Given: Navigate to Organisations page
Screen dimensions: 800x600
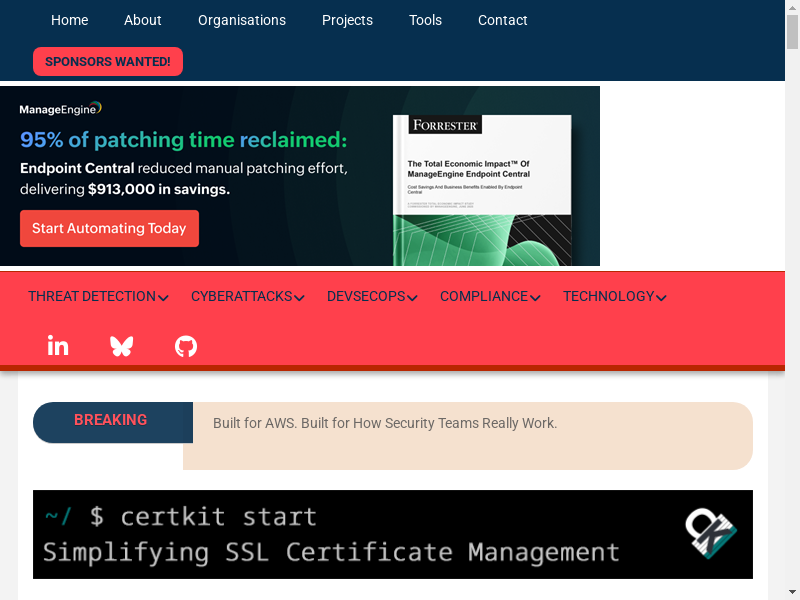Looking at the screenshot, I should (x=242, y=20).
